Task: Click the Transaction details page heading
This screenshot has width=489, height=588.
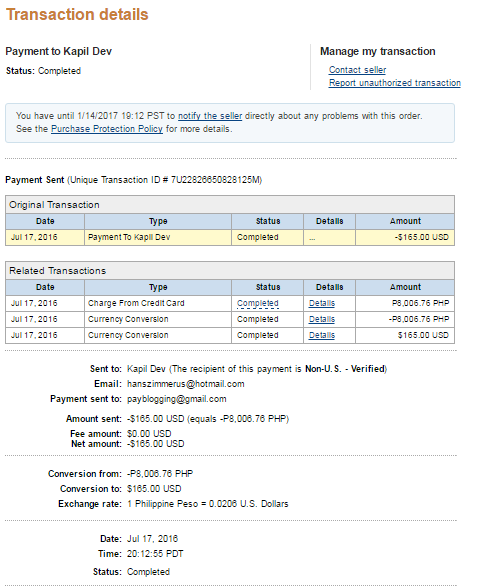Action: (77, 15)
